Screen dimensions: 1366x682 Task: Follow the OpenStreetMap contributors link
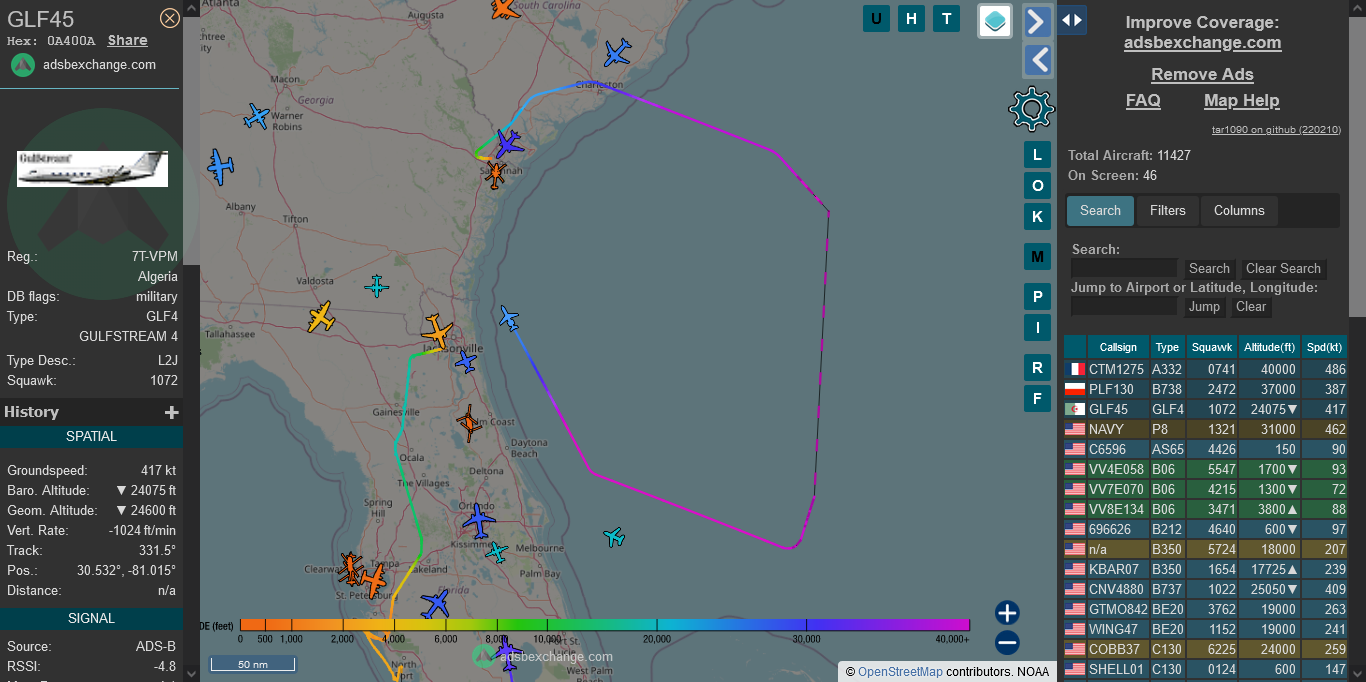(x=900, y=672)
